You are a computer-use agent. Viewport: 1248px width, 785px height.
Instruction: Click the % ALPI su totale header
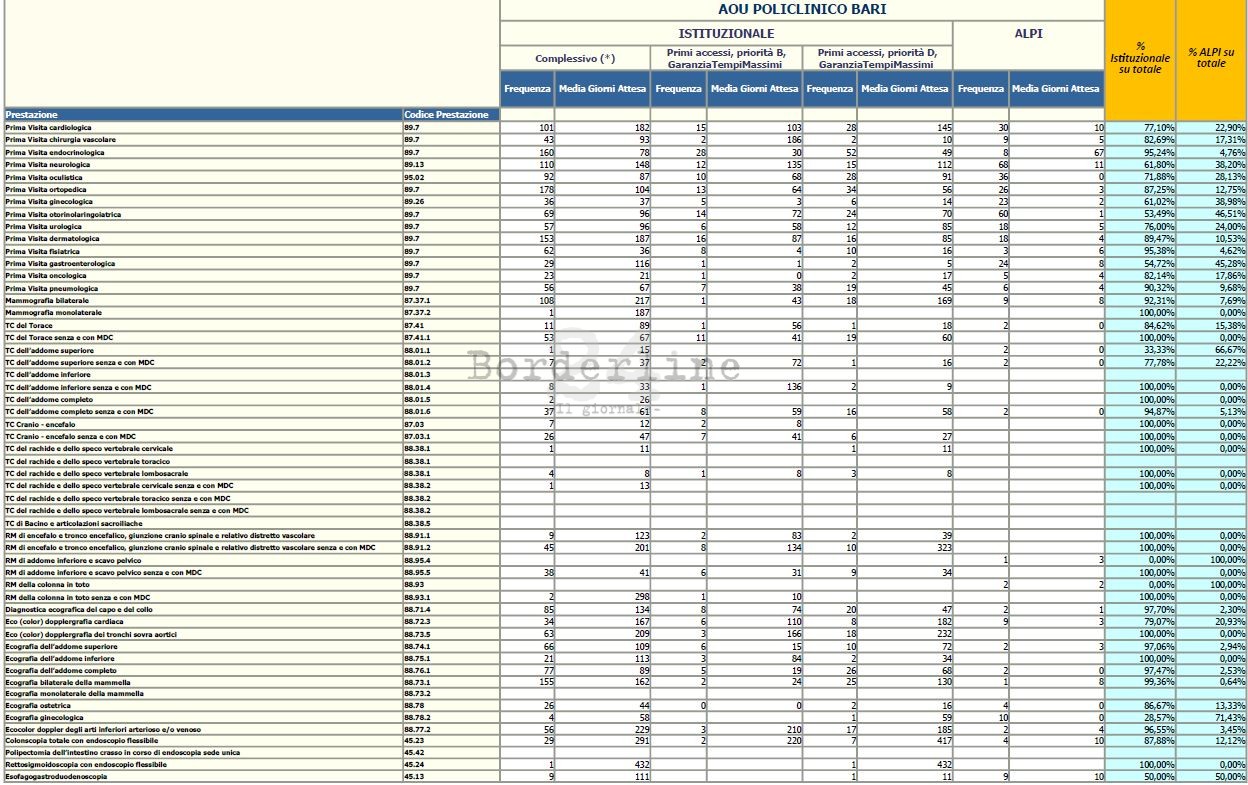[x=1211, y=57]
